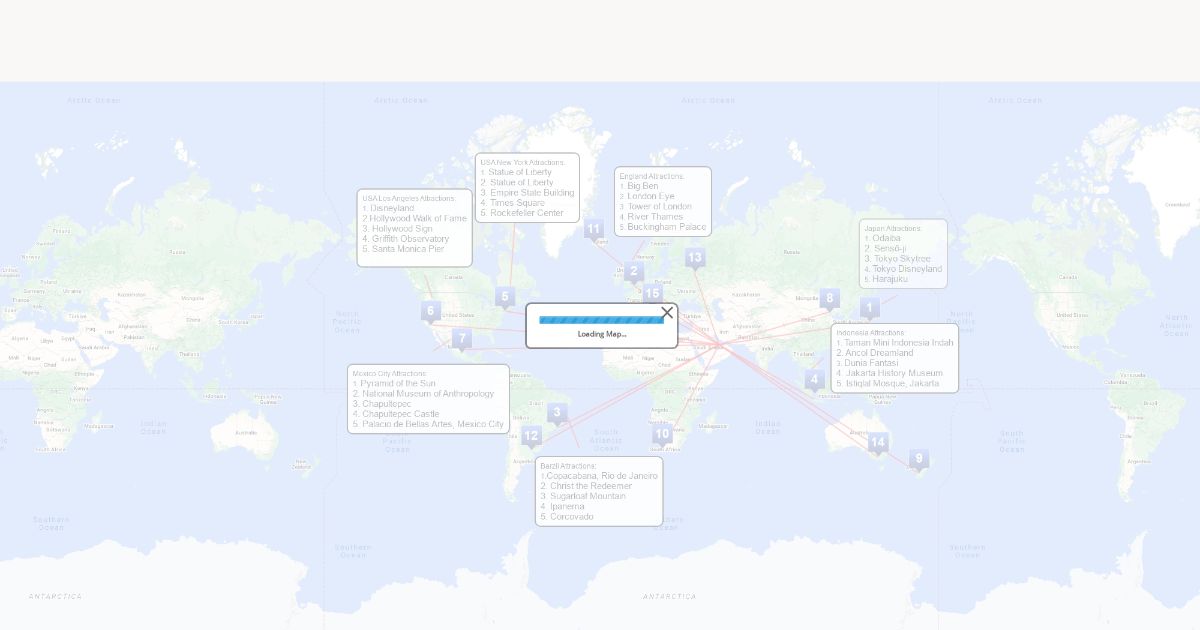
Task: Close the Loading Map dialog
Action: pos(667,313)
